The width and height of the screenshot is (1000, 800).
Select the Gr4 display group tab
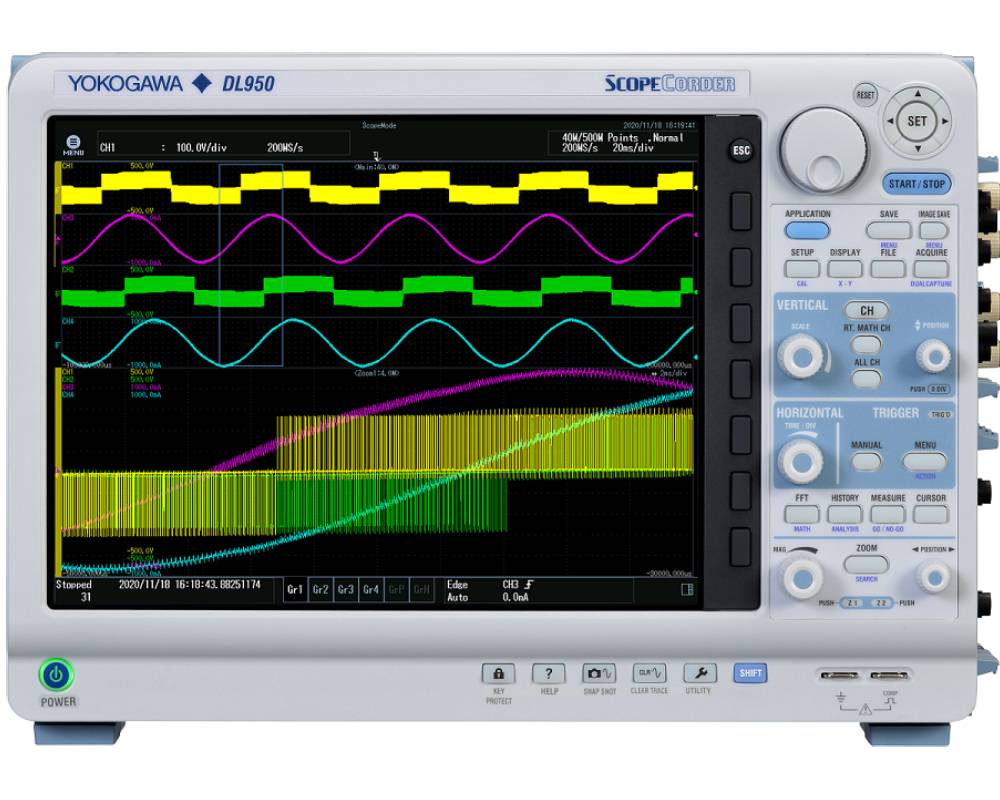pyautogui.click(x=370, y=590)
